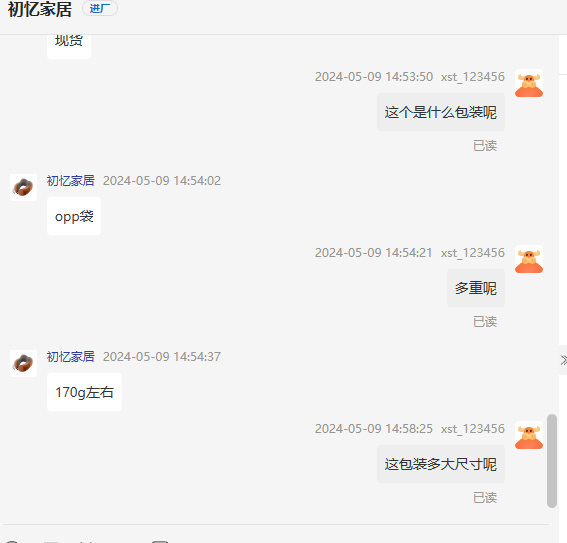Image resolution: width=567 pixels, height=543 pixels.
Task: Click the 已读 status under 多重呢
Action: pos(485,322)
